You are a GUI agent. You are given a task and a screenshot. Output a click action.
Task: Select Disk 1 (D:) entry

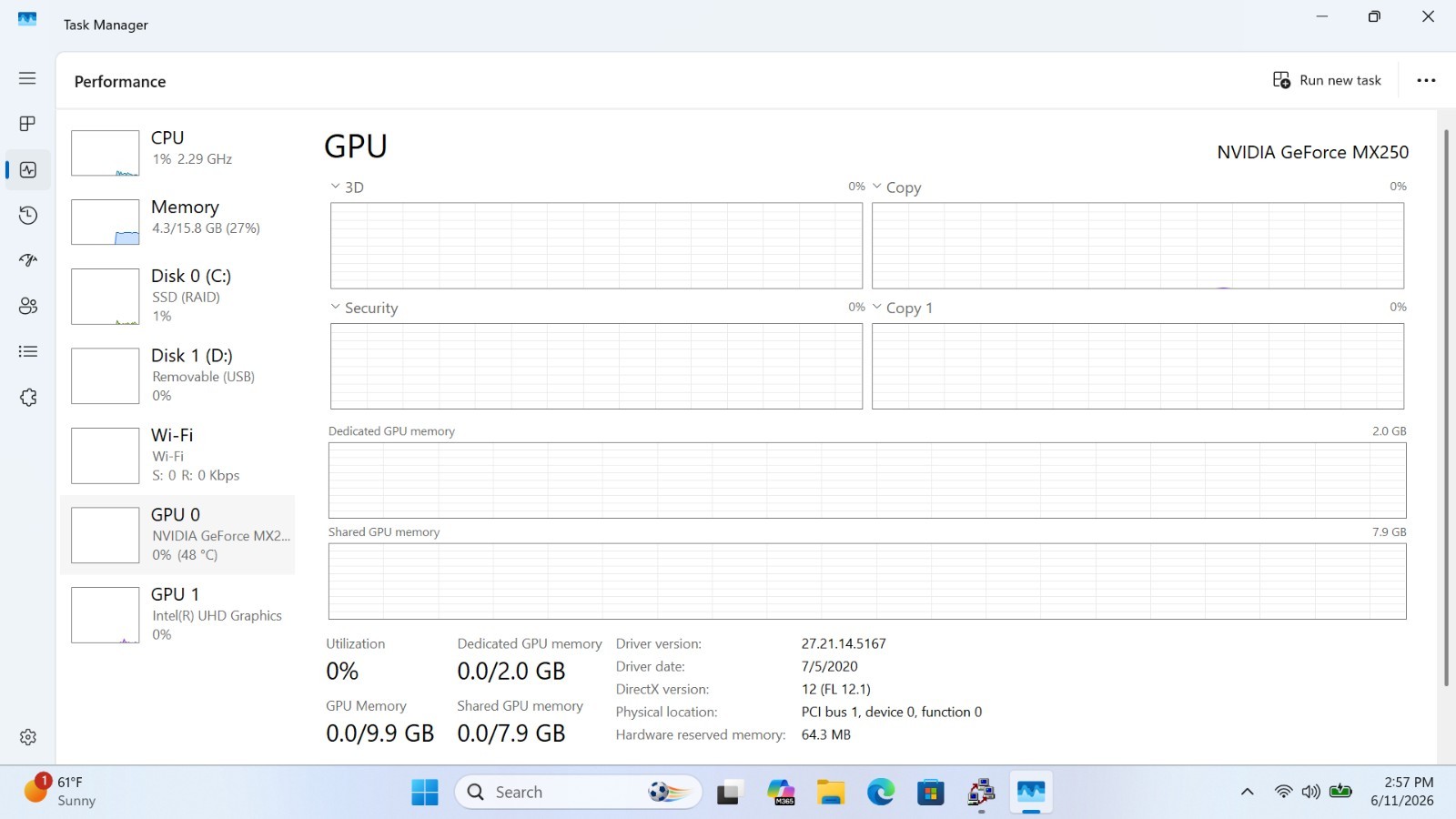point(177,375)
